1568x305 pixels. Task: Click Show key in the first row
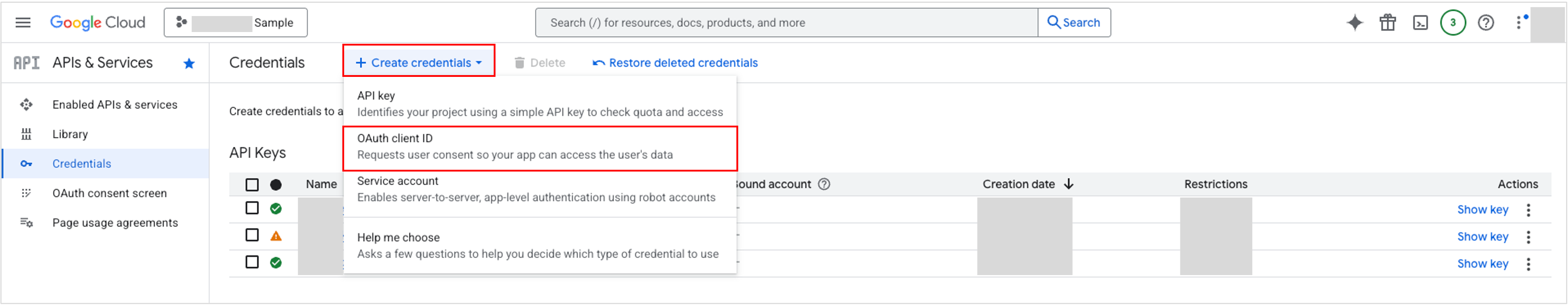tap(1482, 210)
